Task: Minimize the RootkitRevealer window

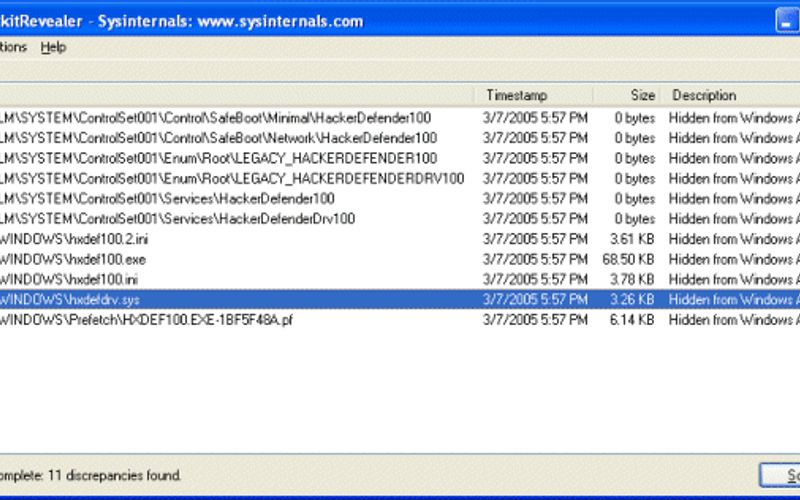Action: pyautogui.click(x=788, y=21)
